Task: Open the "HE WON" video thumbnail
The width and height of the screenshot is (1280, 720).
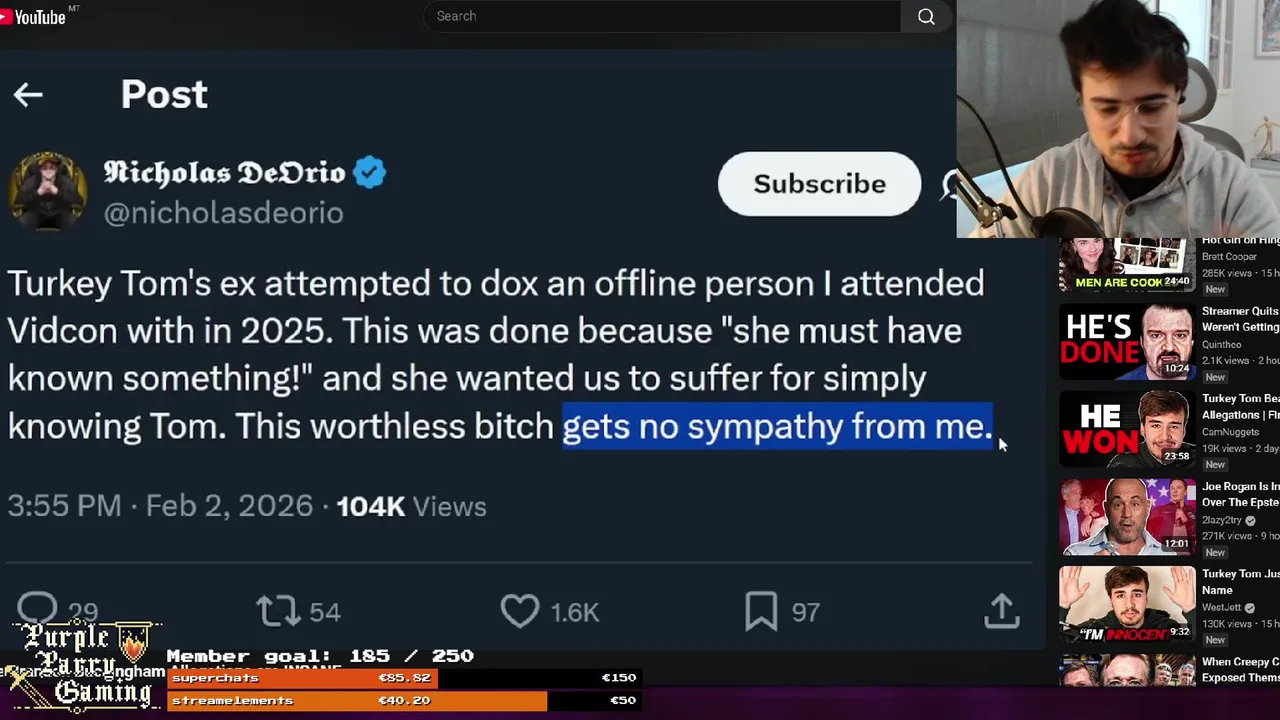Action: [x=1127, y=429]
